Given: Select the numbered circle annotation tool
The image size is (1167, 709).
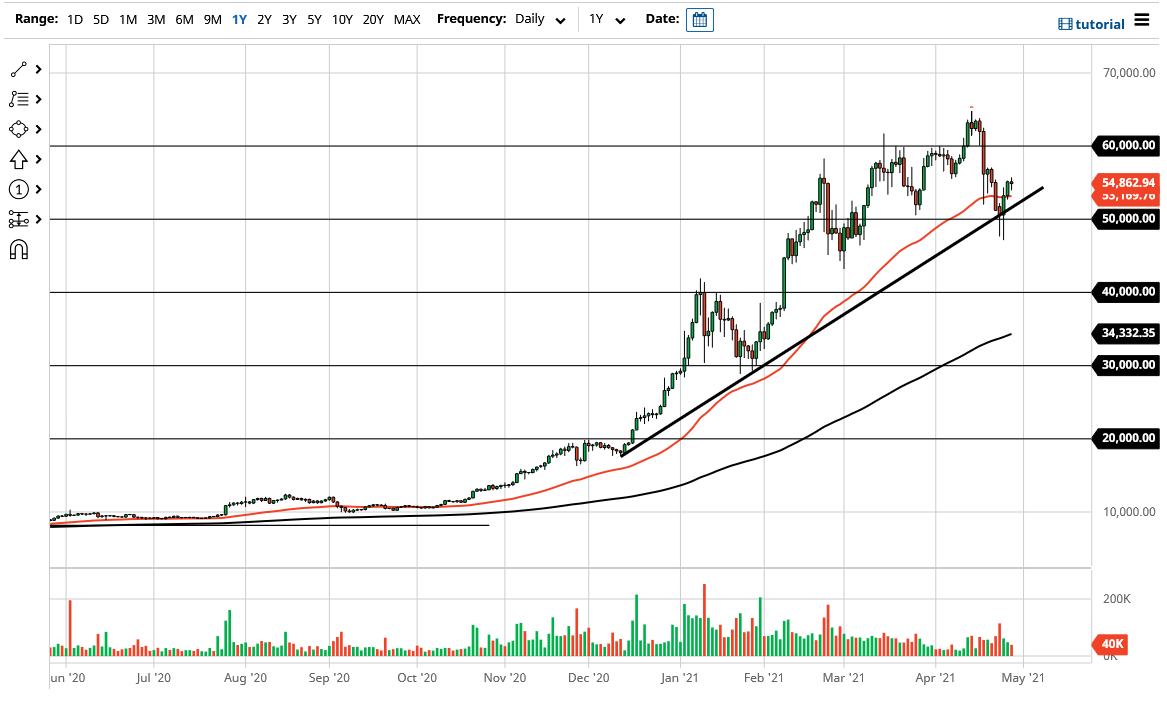Looking at the screenshot, I should pos(20,189).
